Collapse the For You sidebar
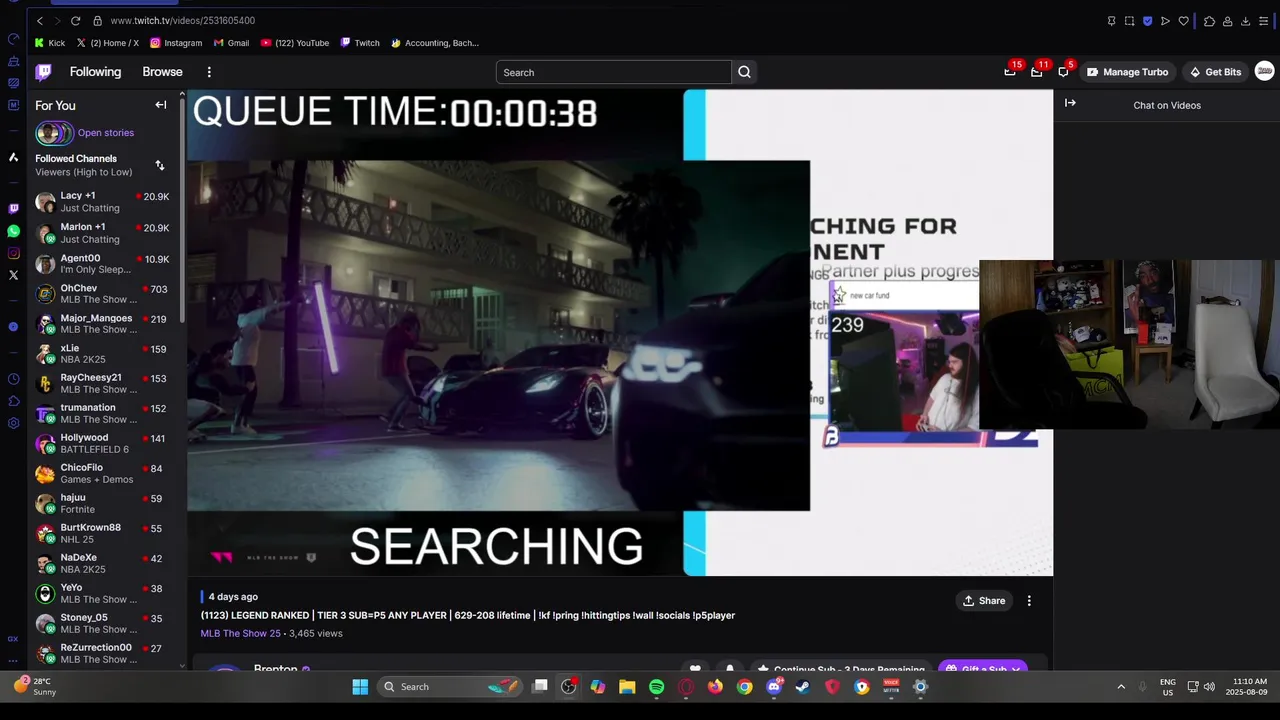1280x720 pixels. (160, 105)
